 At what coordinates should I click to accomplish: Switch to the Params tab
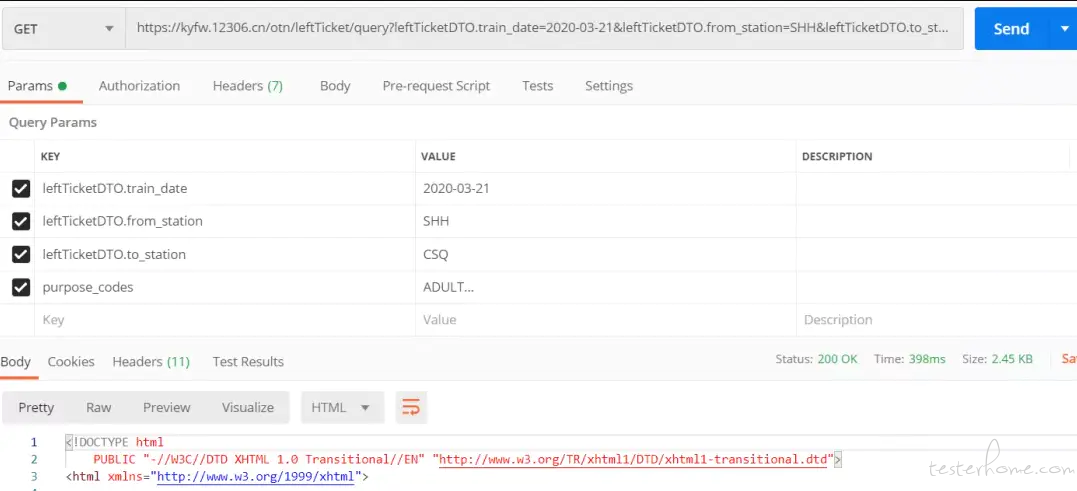(37, 86)
